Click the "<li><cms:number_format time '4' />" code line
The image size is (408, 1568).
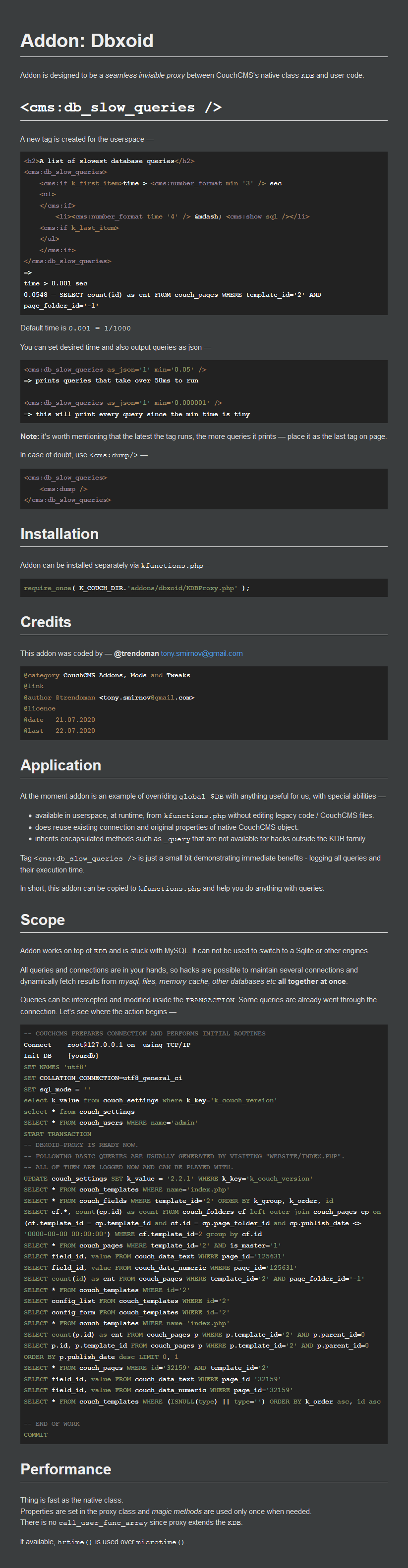pos(182,216)
